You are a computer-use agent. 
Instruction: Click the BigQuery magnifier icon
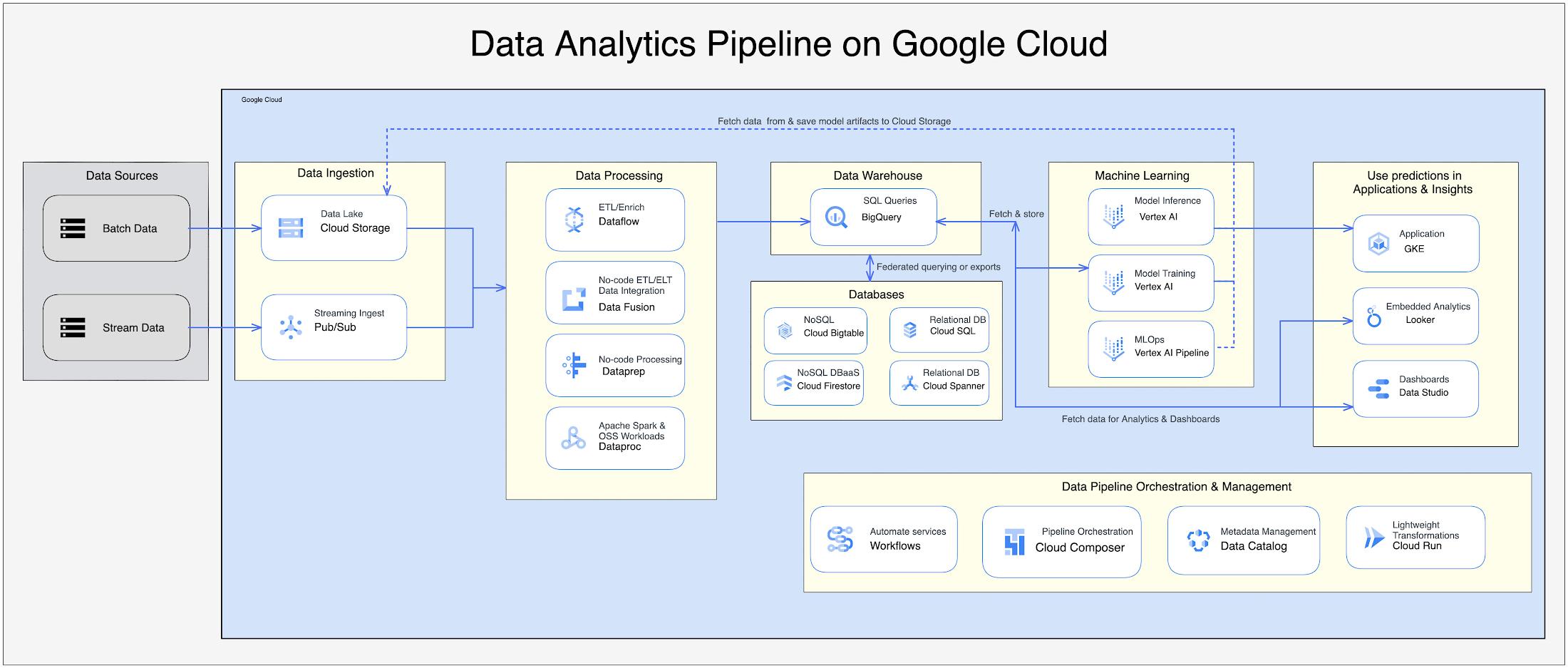click(x=836, y=217)
